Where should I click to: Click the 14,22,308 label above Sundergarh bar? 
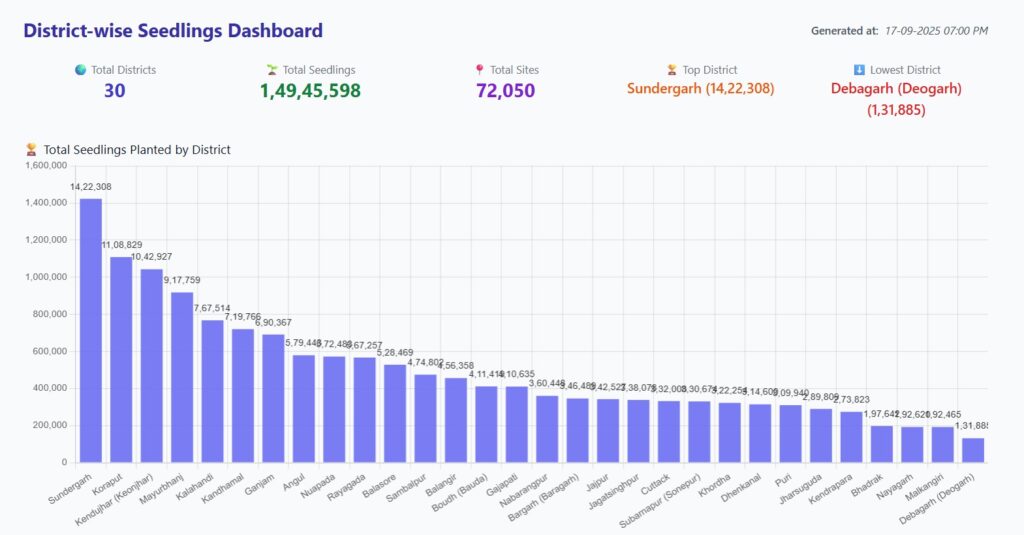(91, 187)
